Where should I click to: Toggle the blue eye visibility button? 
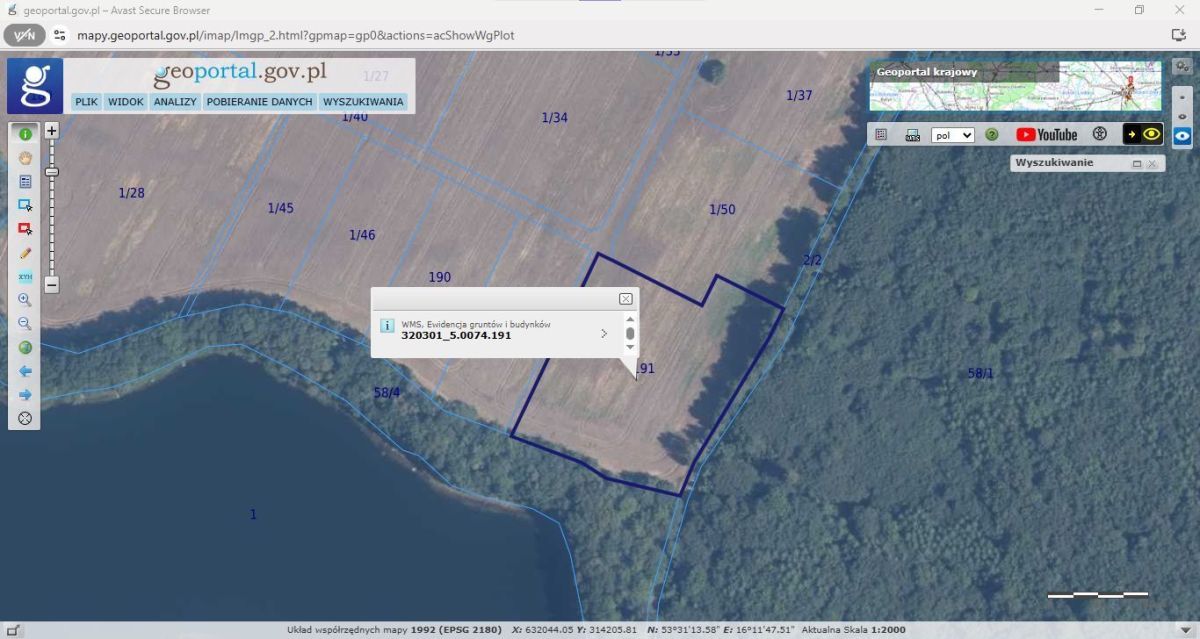(1182, 136)
